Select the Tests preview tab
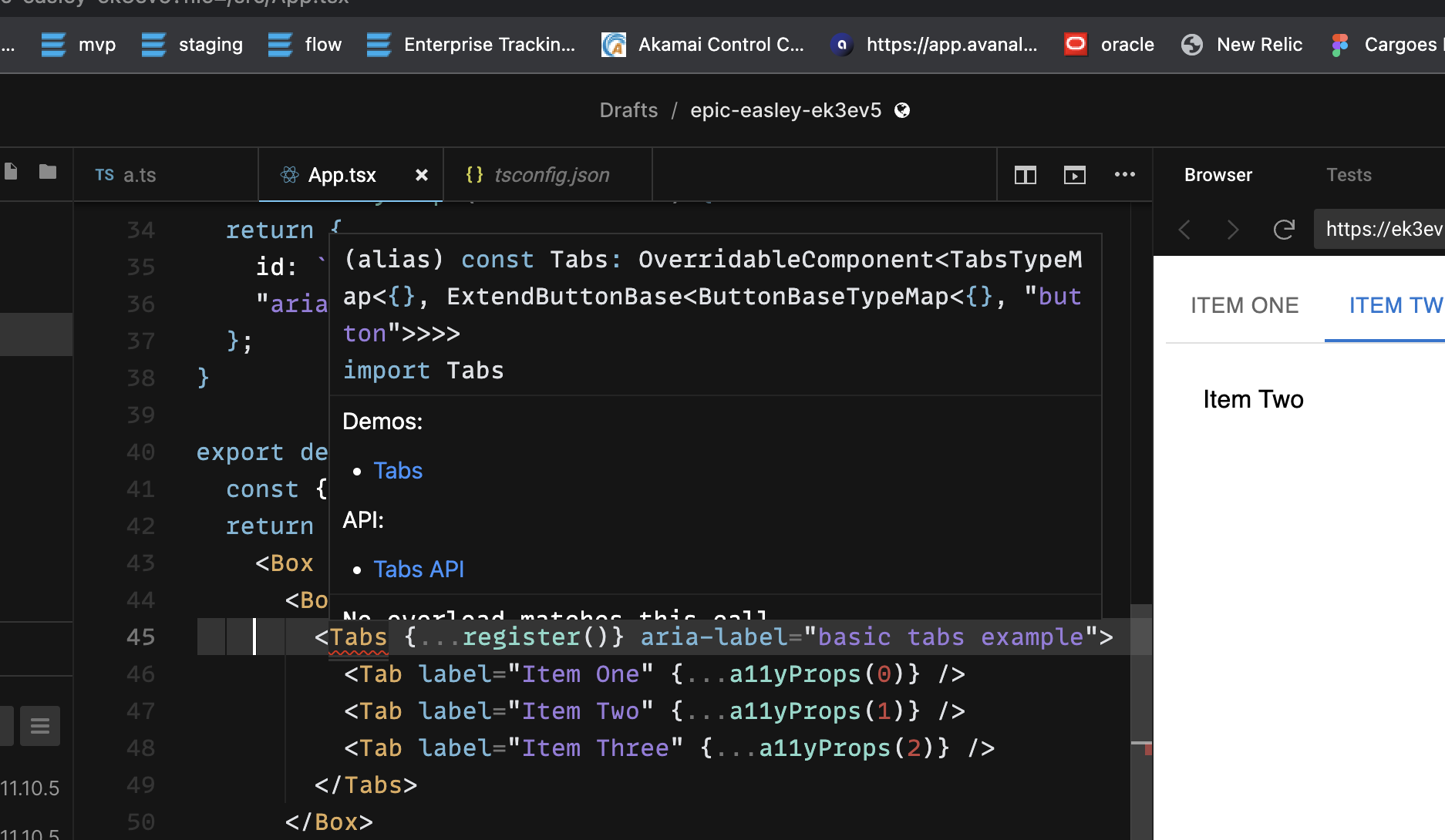 pos(1349,175)
